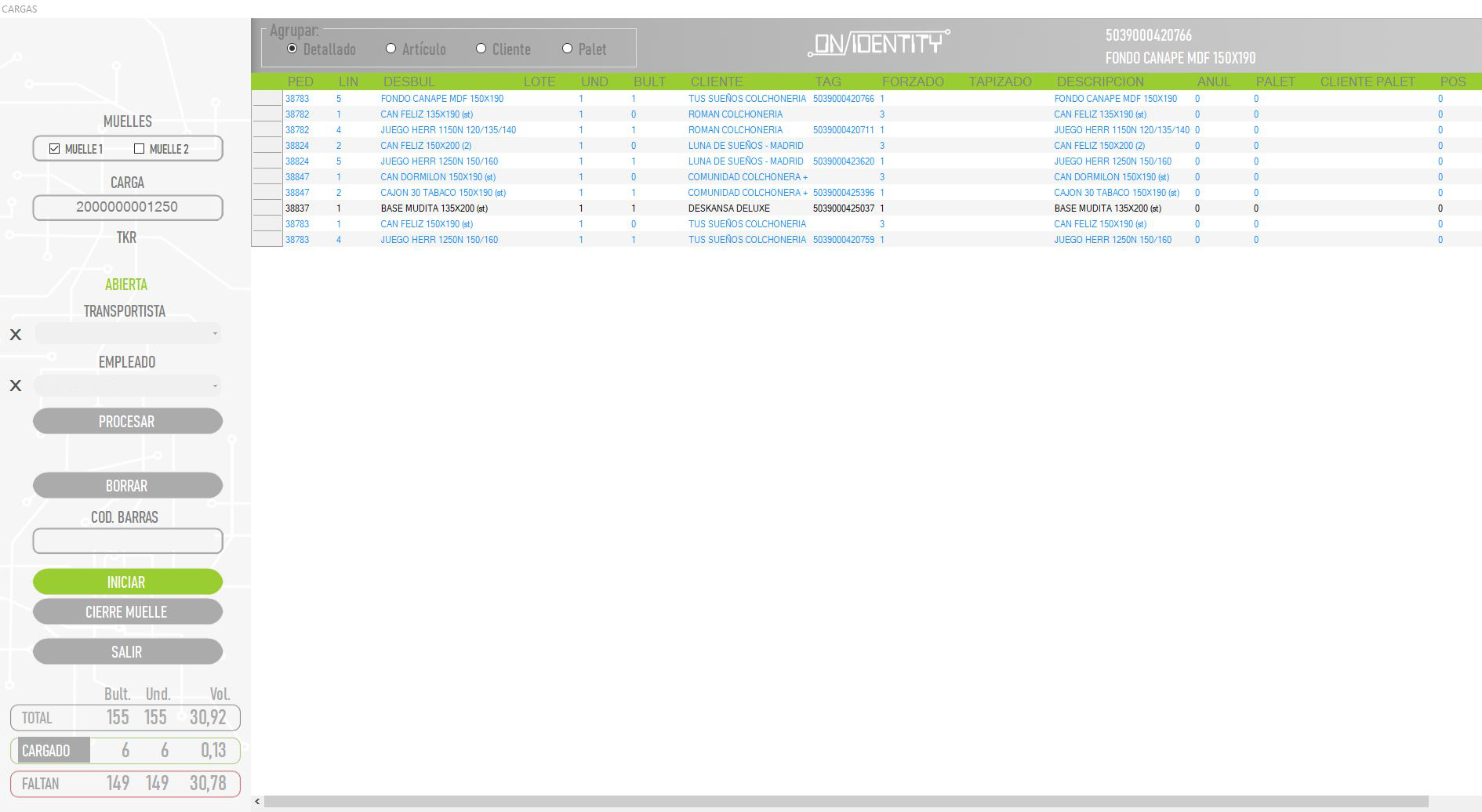1482x812 pixels.
Task: Click the ROMAN COLCHONERIA cell for CAN FELIZ 135X190
Action: coord(736,114)
